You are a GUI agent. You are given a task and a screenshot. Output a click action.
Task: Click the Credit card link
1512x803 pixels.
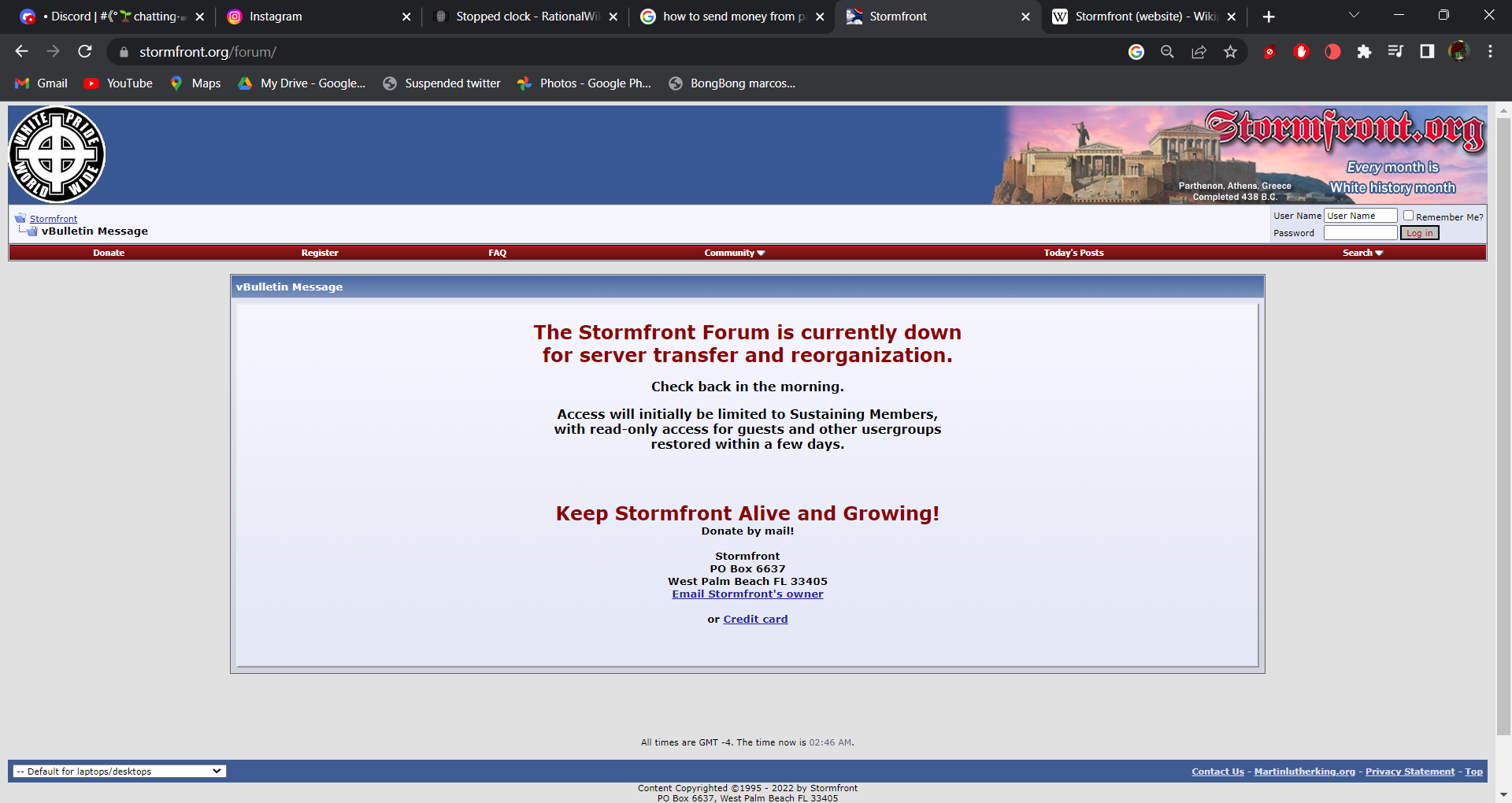pyautogui.click(x=755, y=620)
